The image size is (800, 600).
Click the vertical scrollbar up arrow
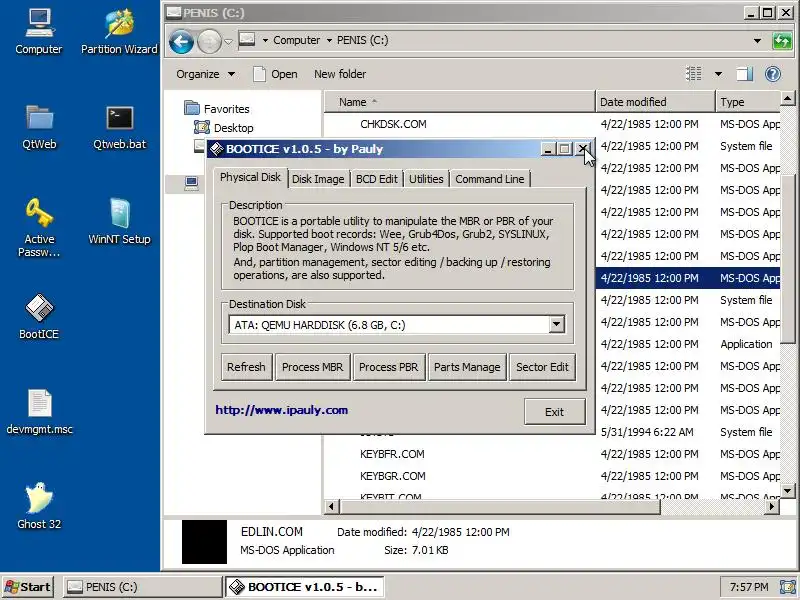point(787,98)
